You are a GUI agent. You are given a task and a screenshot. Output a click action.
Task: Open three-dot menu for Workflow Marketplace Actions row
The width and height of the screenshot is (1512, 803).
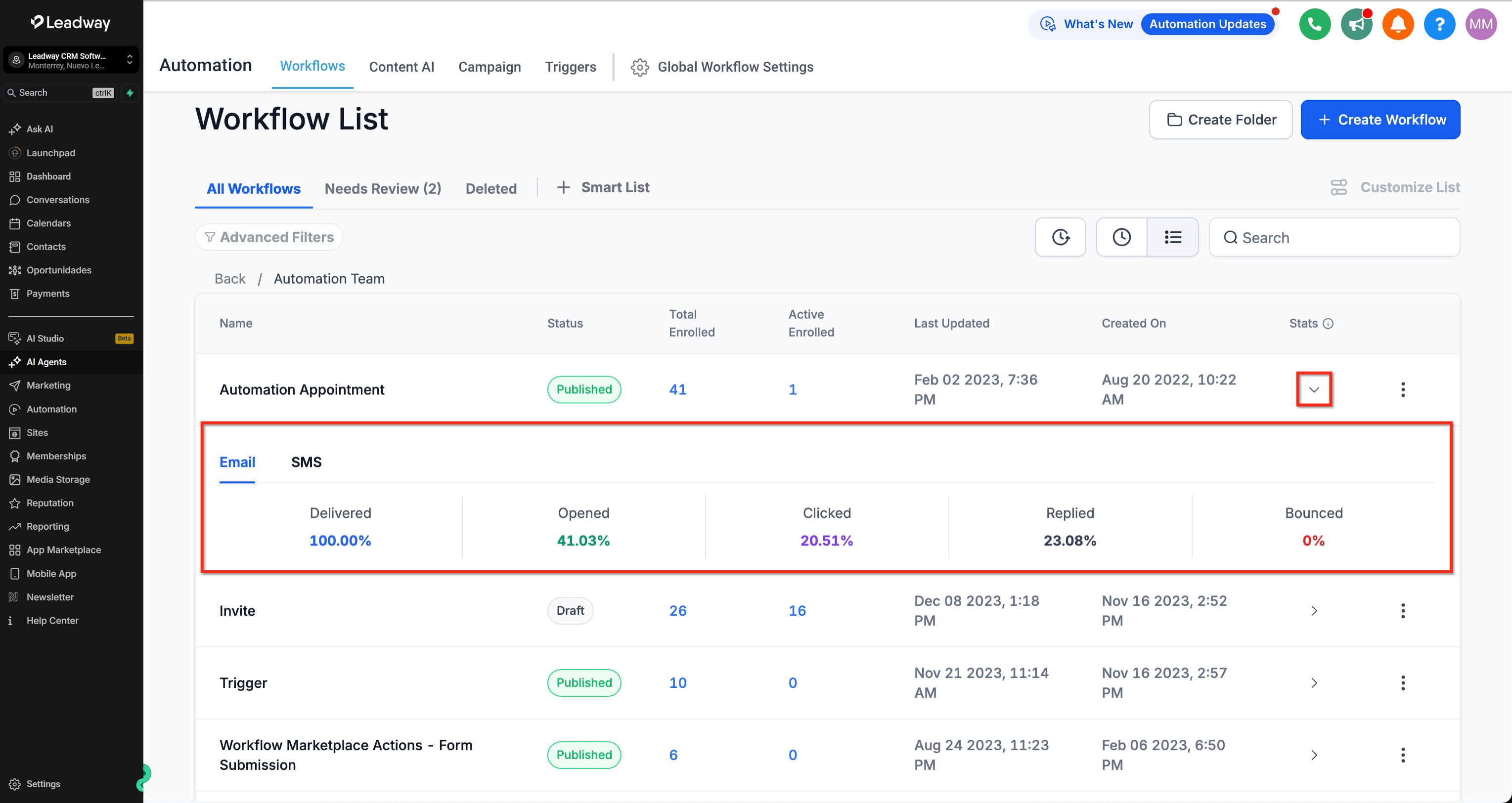tap(1403, 755)
